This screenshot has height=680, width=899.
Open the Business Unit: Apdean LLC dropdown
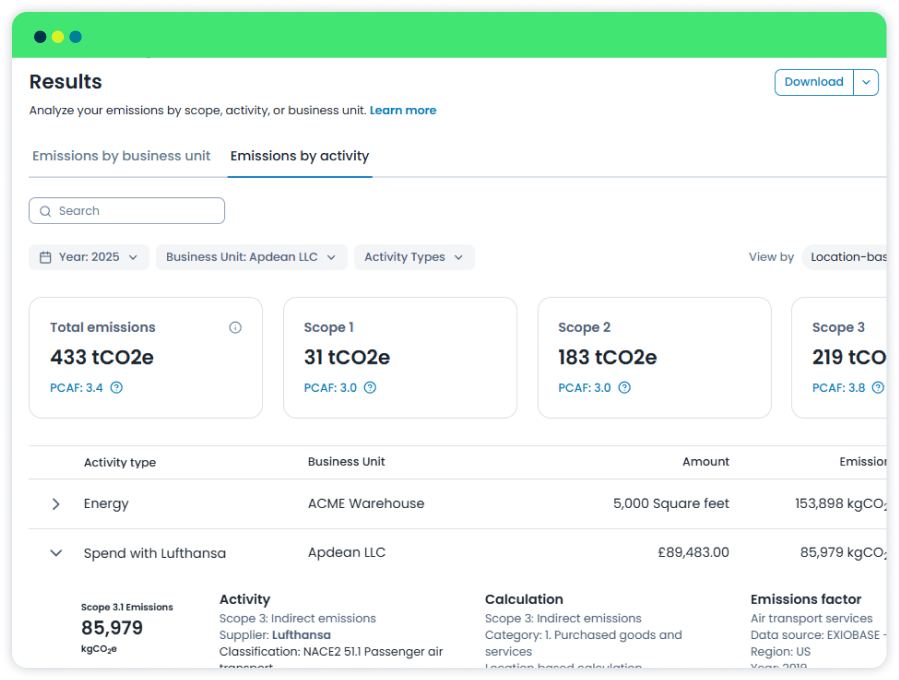point(251,257)
